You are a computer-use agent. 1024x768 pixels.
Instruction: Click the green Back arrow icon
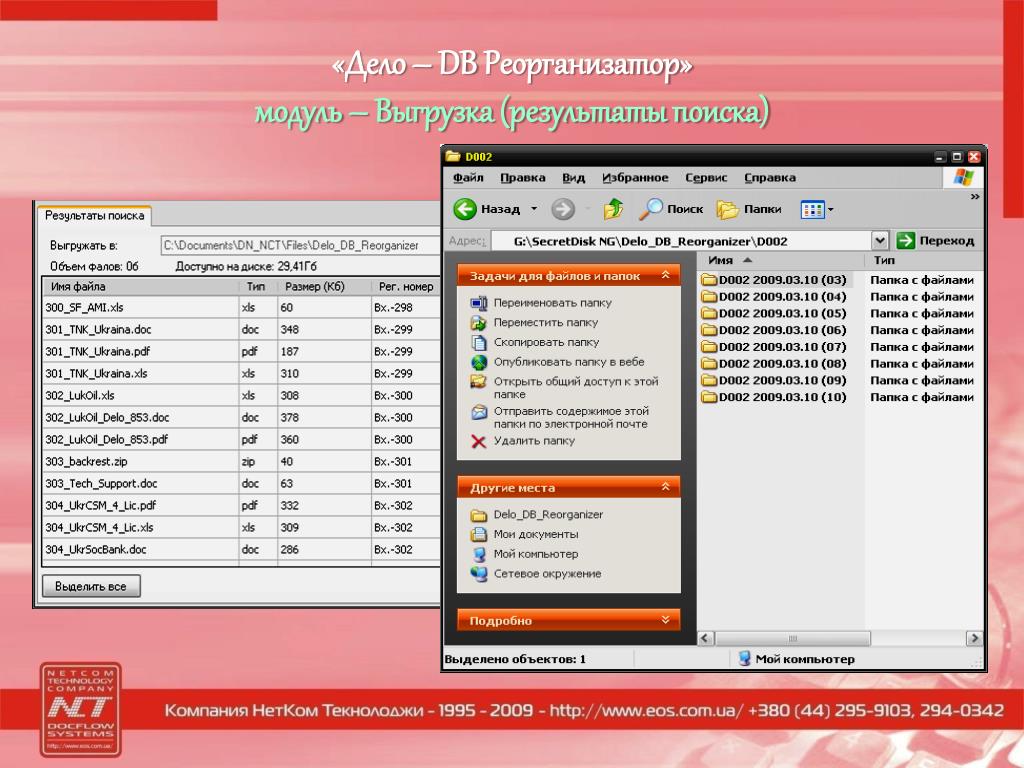coord(465,209)
